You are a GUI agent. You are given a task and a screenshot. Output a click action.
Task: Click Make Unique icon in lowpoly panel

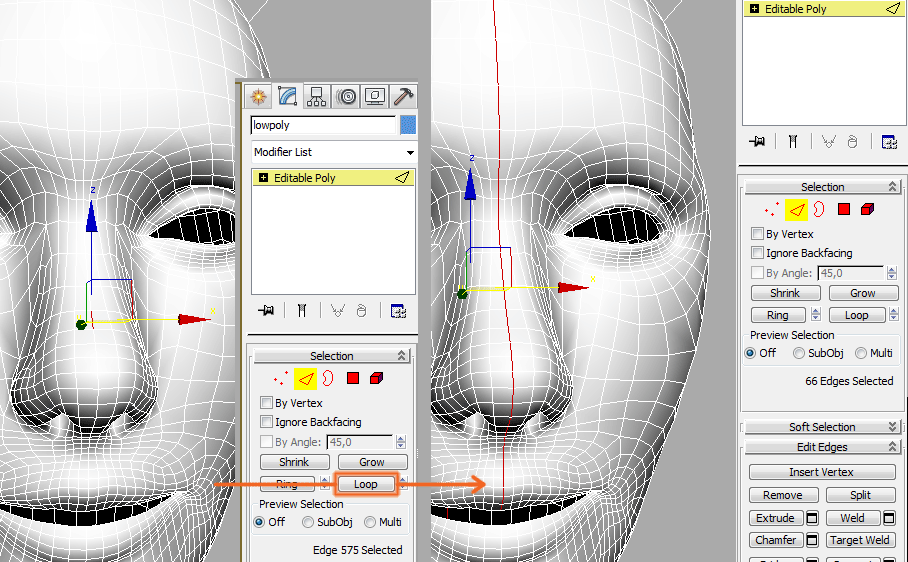(338, 311)
